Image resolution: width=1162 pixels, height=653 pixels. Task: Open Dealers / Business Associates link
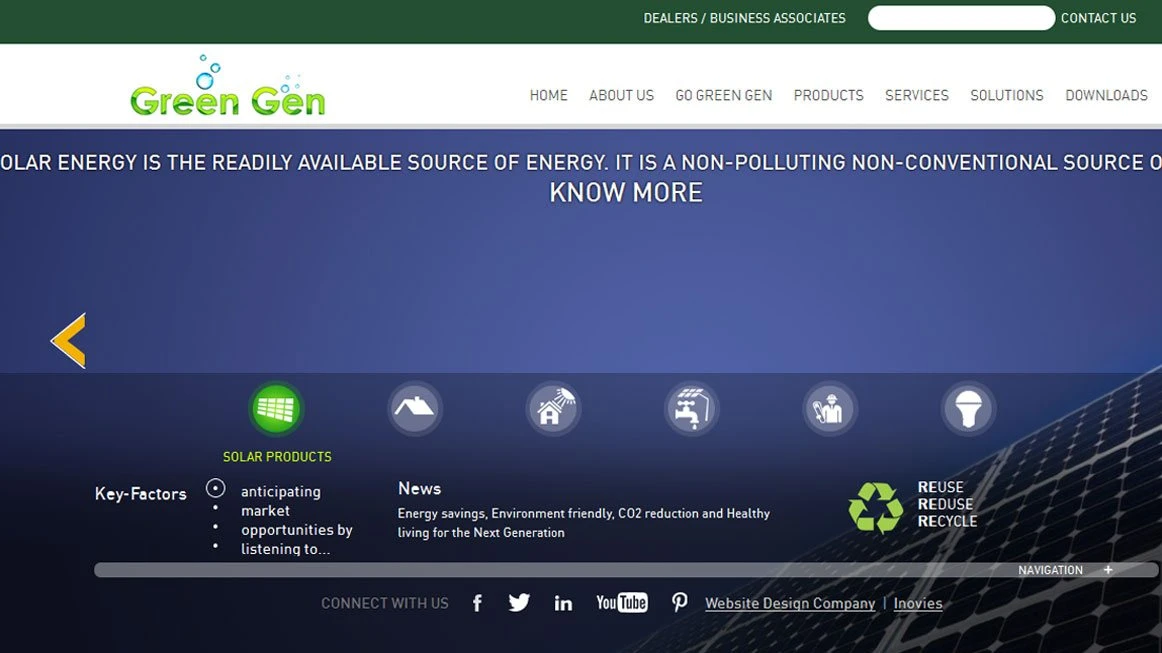744,18
